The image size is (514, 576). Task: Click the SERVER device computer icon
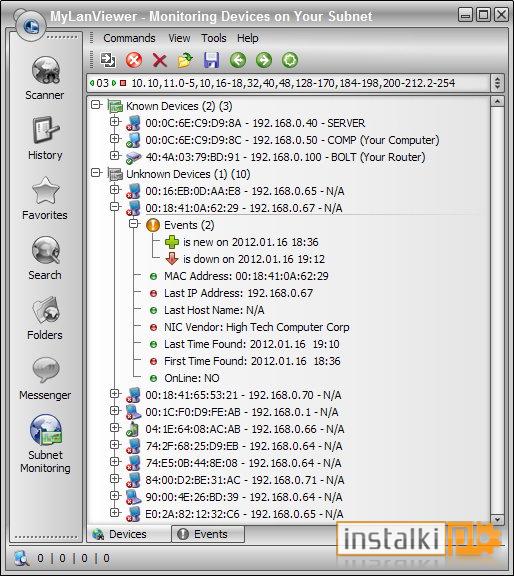133,123
